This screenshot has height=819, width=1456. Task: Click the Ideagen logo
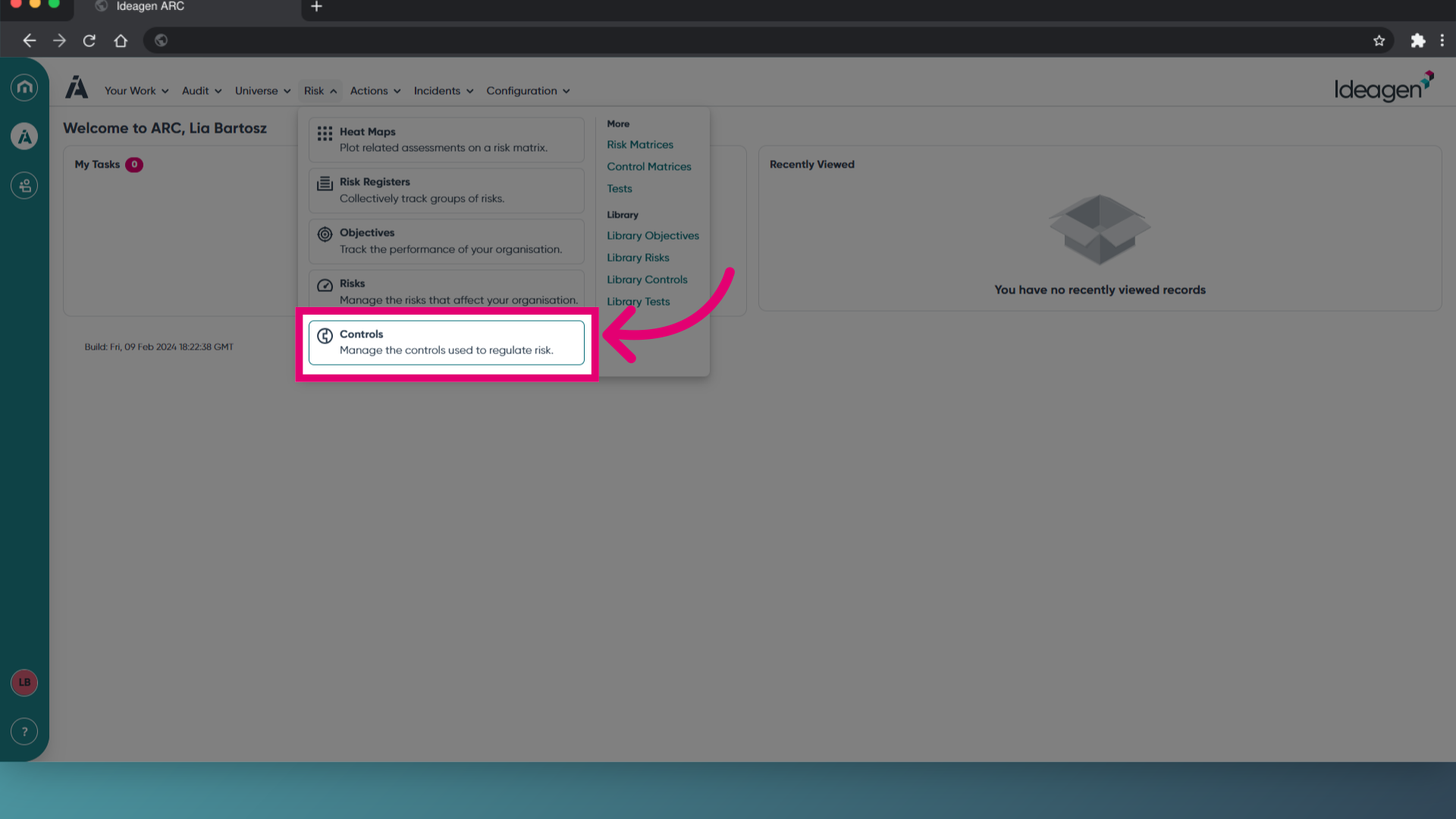pos(1384,87)
